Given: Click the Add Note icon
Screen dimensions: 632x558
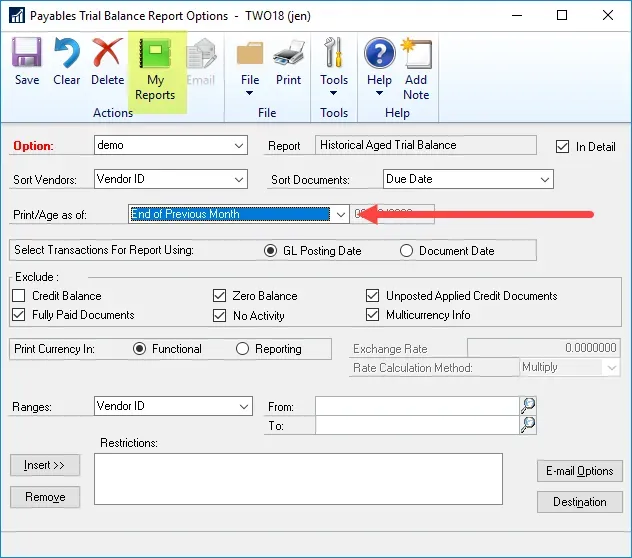Looking at the screenshot, I should [416, 56].
